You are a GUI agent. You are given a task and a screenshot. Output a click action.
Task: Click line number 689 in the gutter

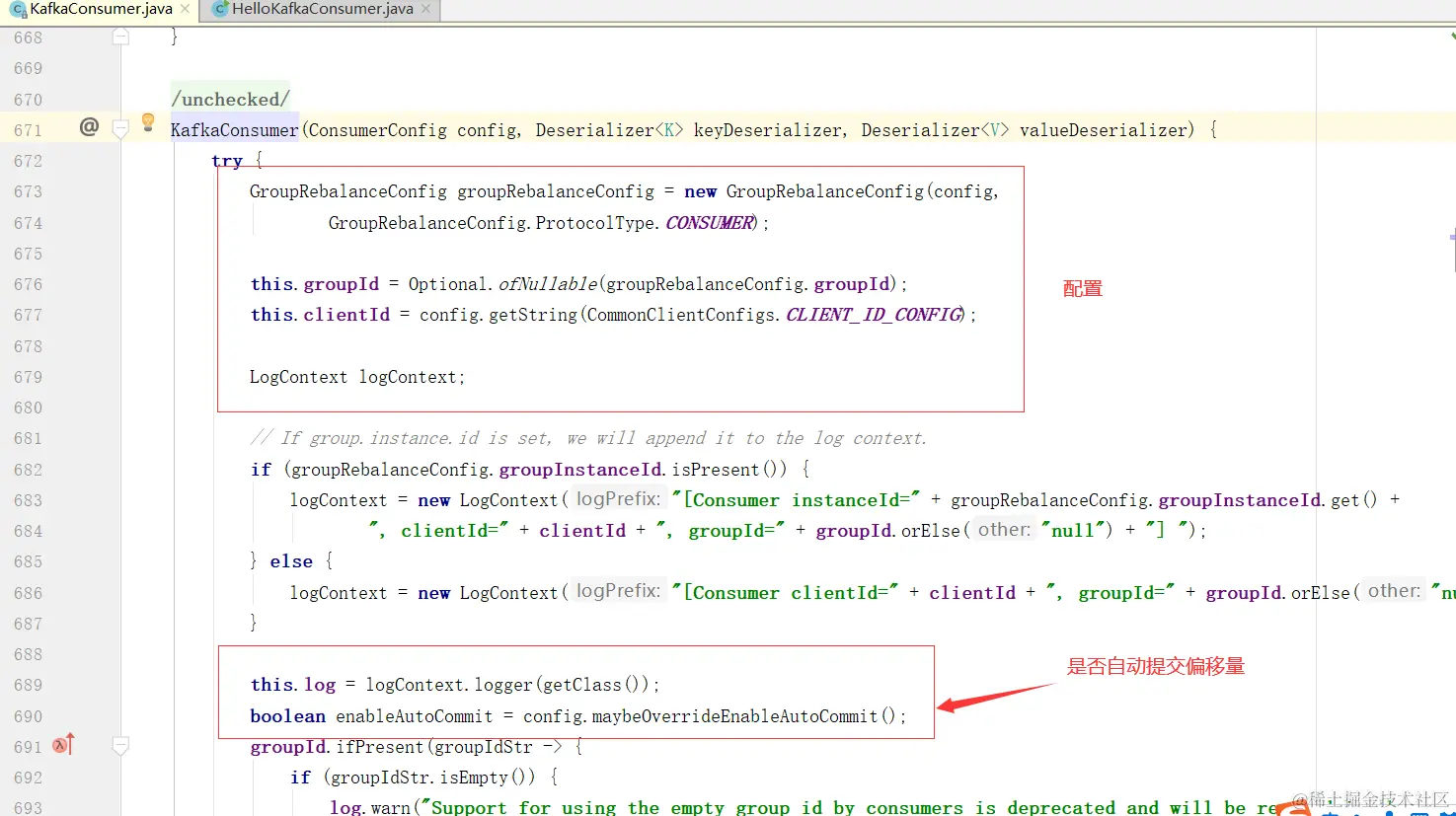[28, 685]
